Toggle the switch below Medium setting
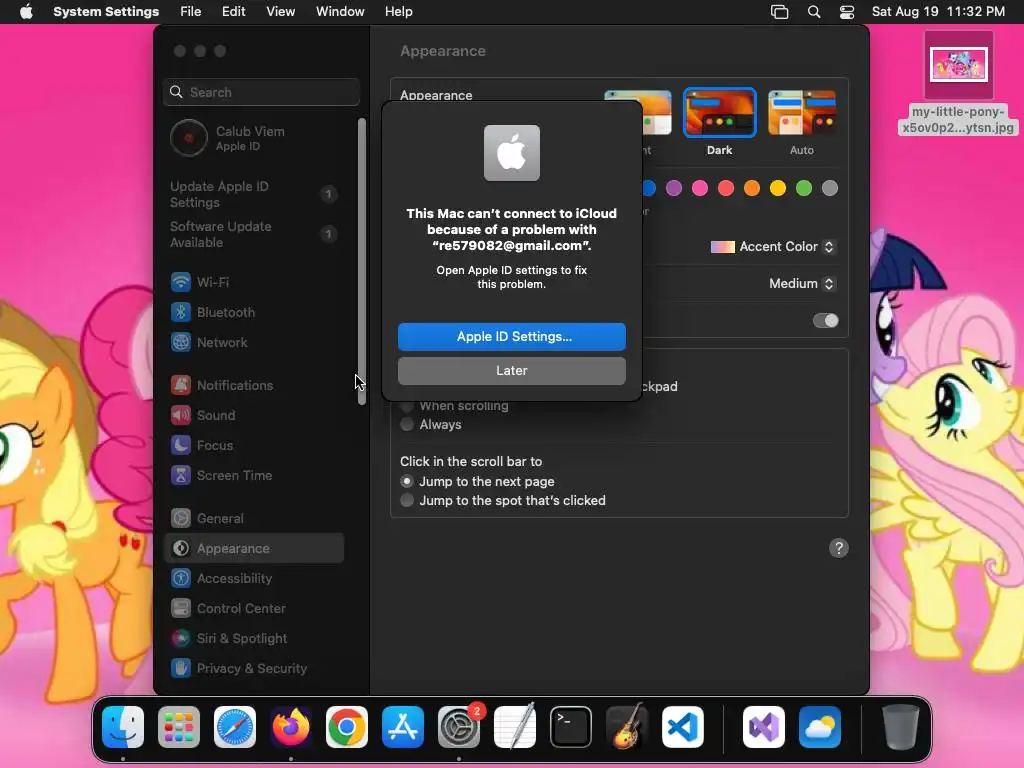1024x768 pixels. click(x=825, y=321)
